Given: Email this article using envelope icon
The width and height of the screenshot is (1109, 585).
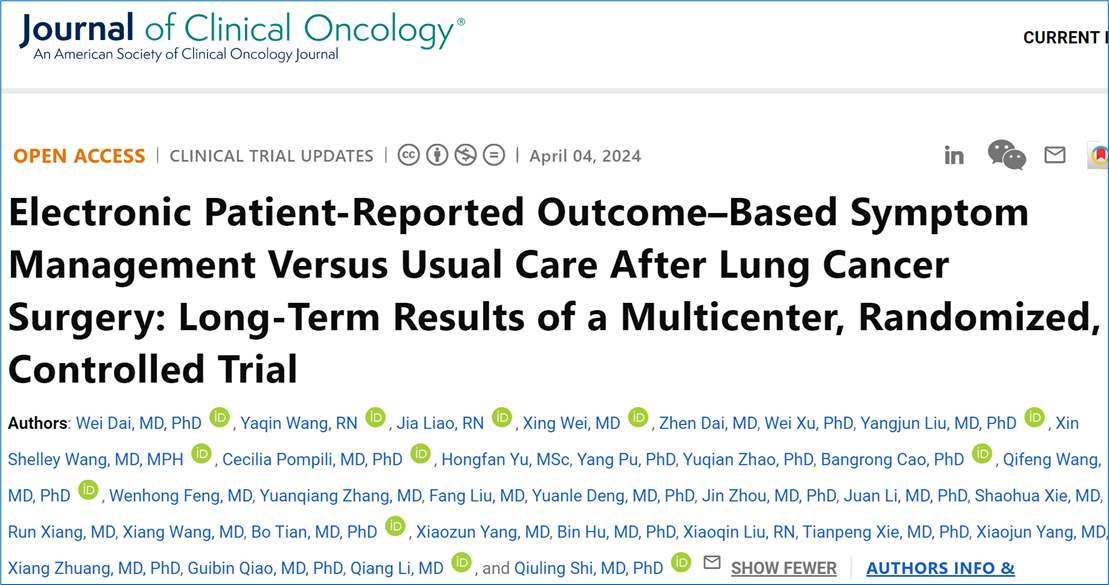Looking at the screenshot, I should 1055,155.
